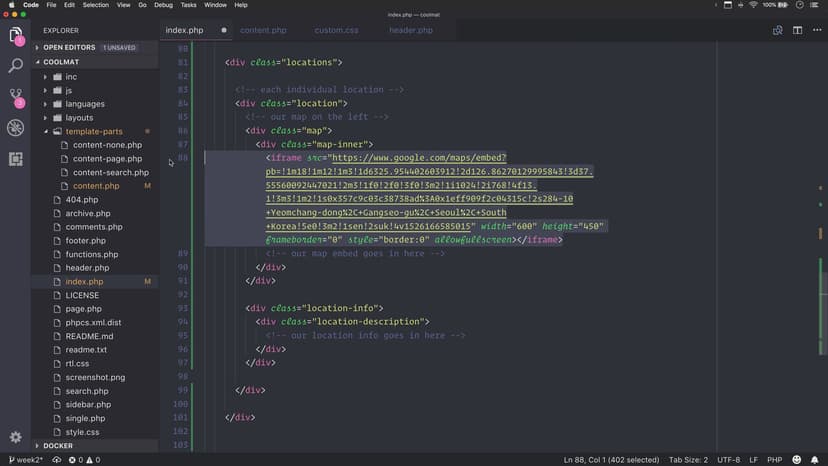Screen dimensions: 828x466
Task: Click the Manage gear icon
Action: coord(15,437)
